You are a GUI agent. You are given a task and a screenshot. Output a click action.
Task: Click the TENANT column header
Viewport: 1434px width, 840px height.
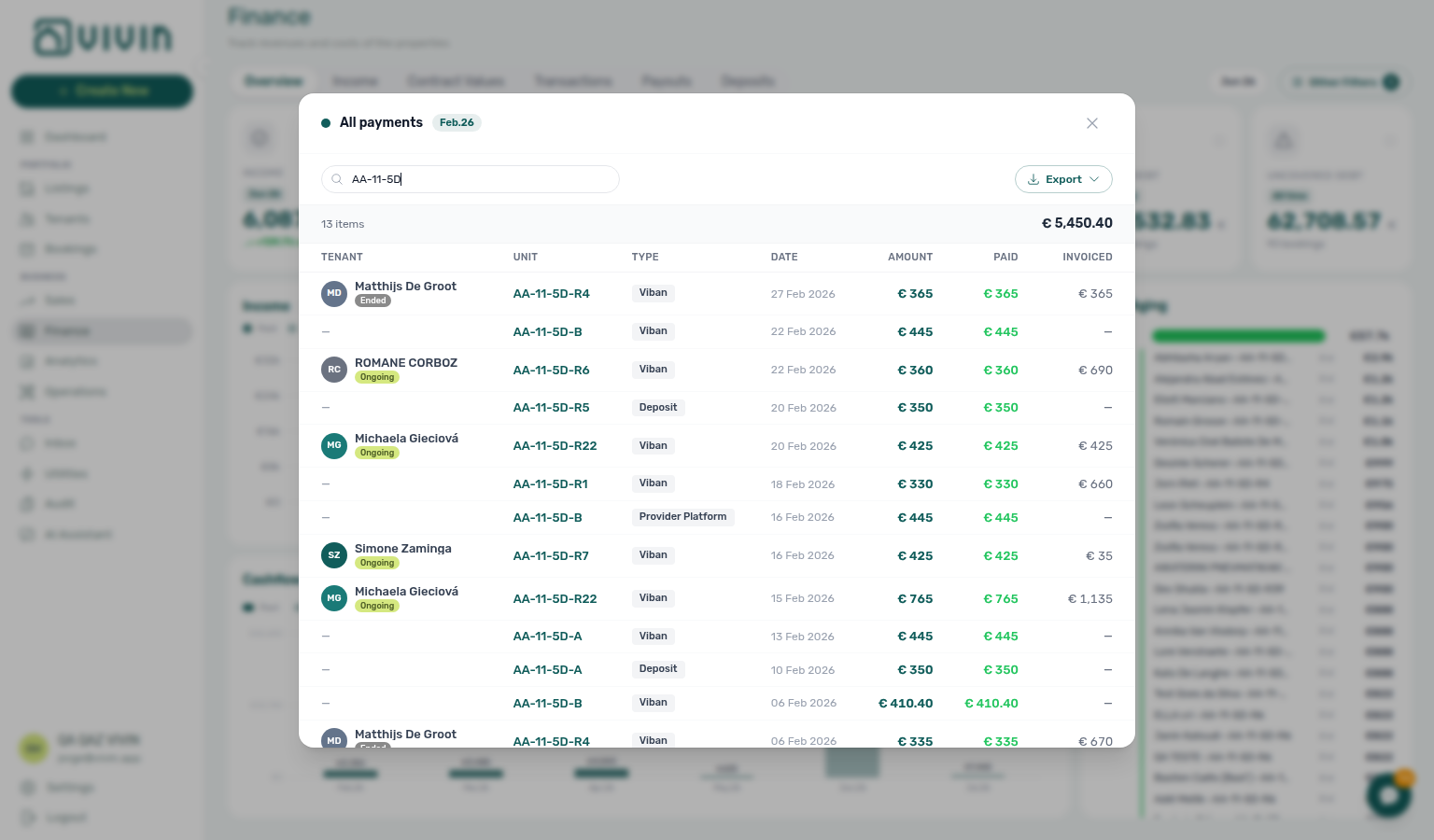click(342, 257)
